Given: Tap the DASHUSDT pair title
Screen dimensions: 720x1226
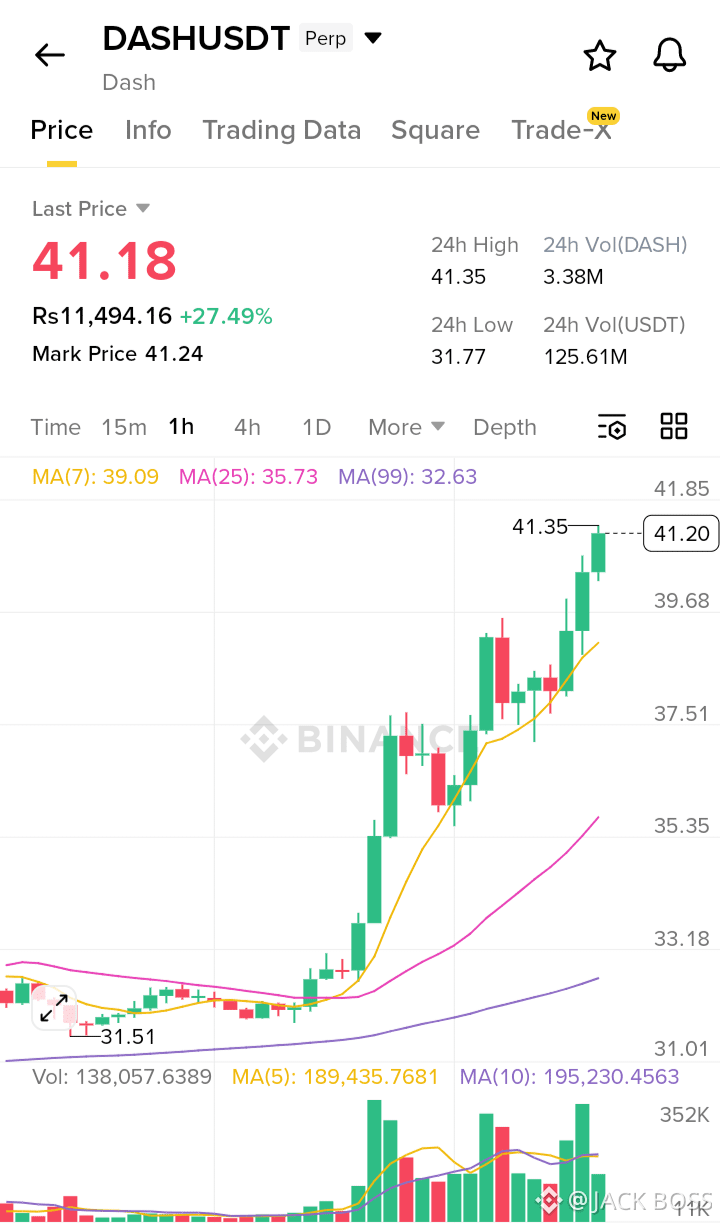Looking at the screenshot, I should coord(196,39).
